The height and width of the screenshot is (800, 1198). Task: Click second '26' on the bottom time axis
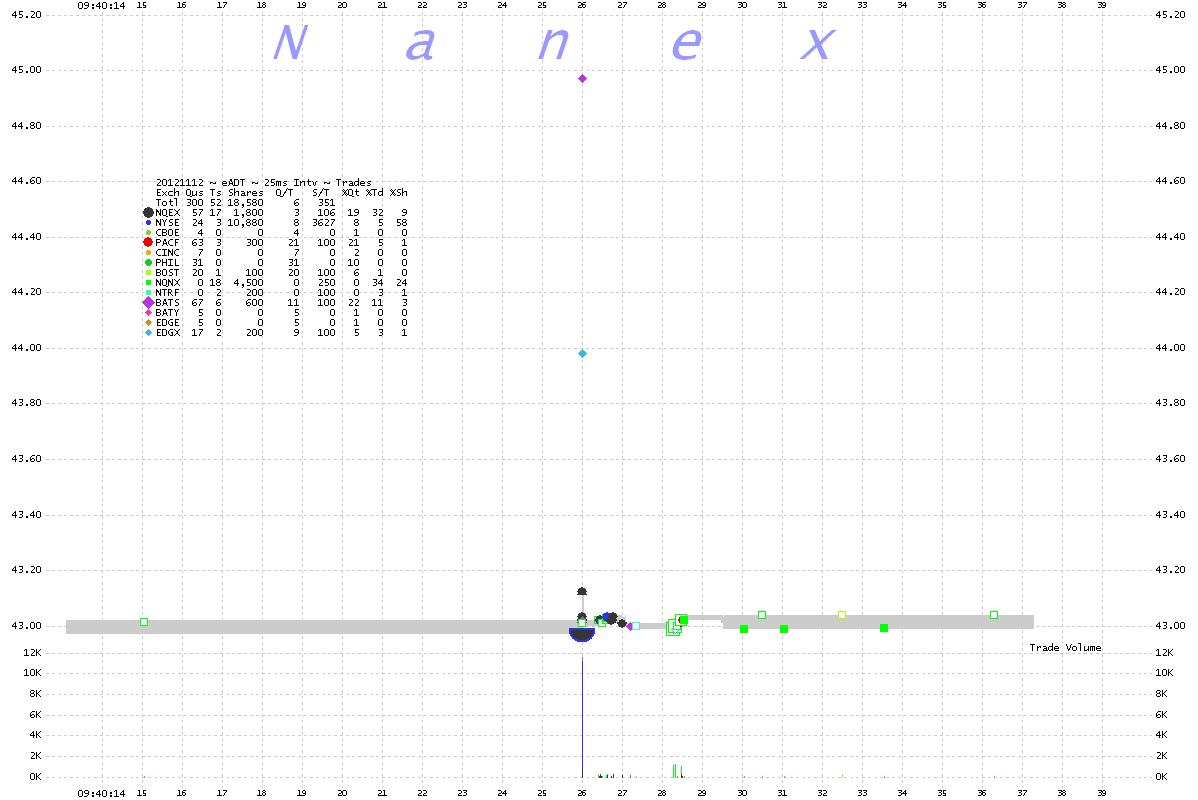[x=582, y=793]
